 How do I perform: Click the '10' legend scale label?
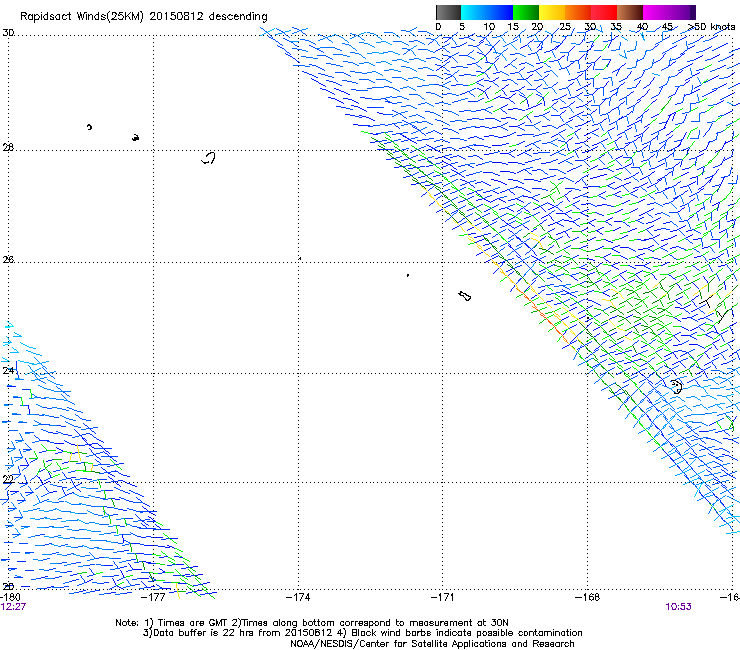489,26
